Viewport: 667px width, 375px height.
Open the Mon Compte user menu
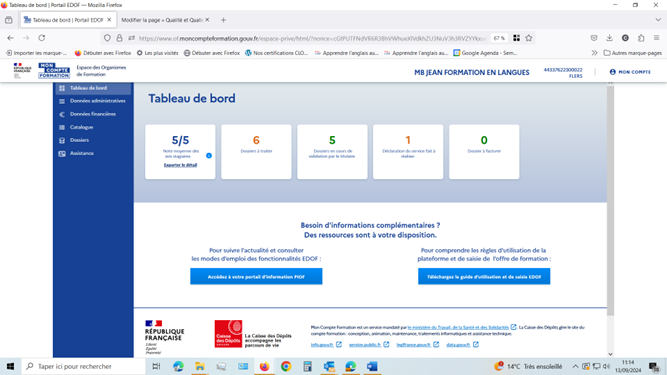click(x=630, y=72)
